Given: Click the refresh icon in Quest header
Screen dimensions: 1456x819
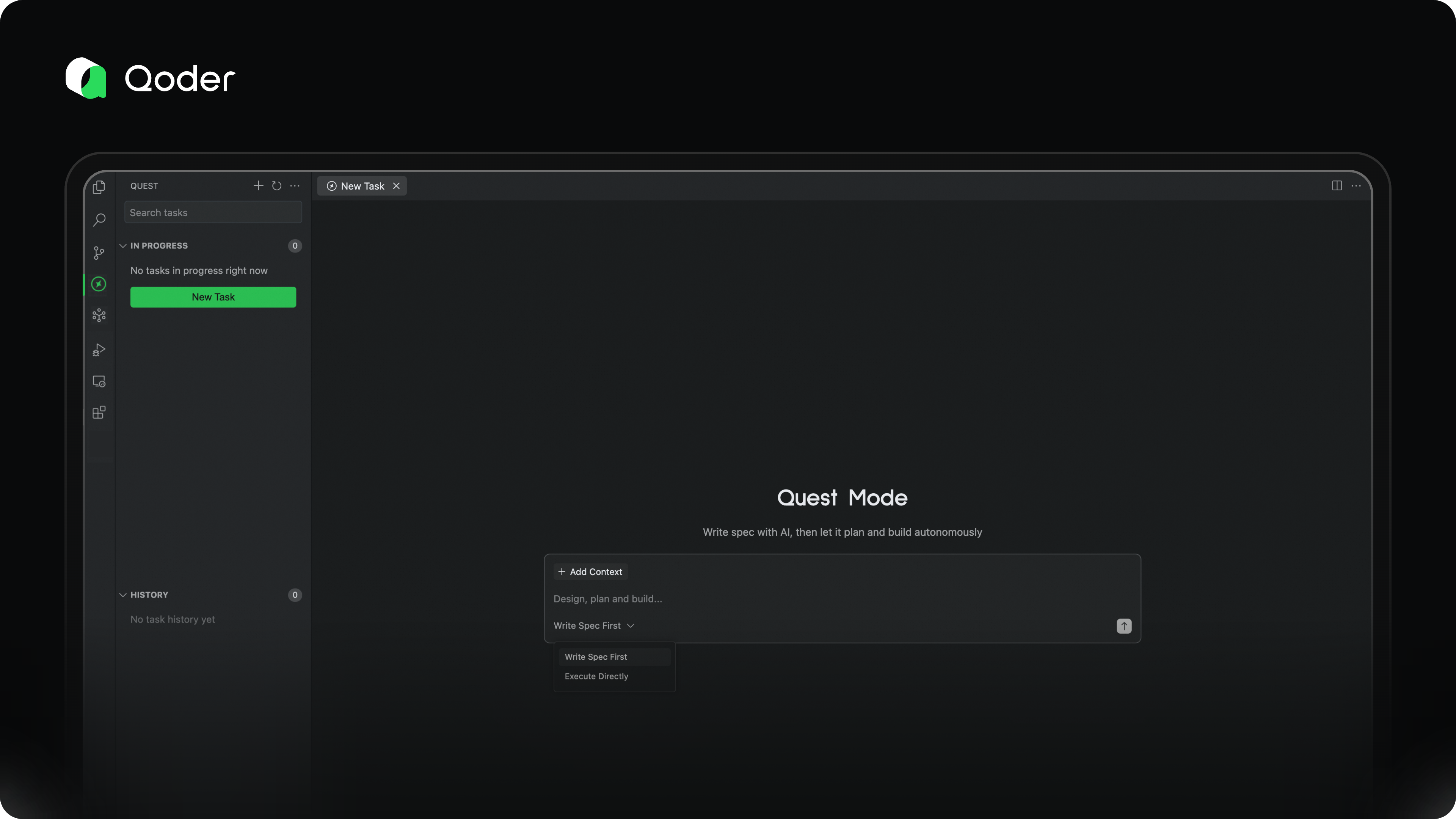Looking at the screenshot, I should 276,186.
